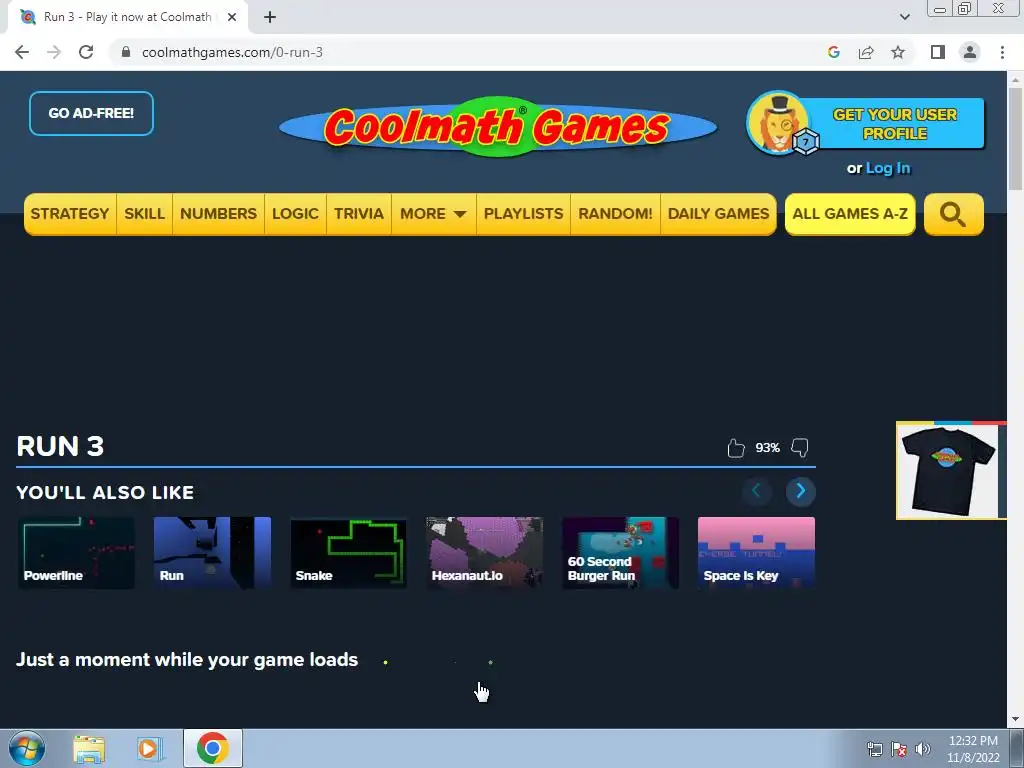Close the Run 3 browser tab
The image size is (1024, 768).
(x=232, y=17)
